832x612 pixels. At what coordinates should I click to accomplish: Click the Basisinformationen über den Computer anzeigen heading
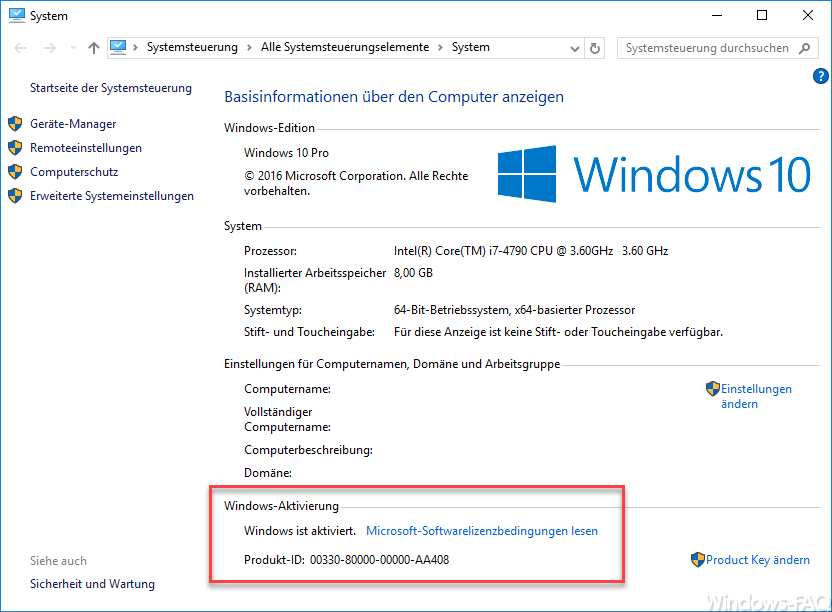coord(394,97)
